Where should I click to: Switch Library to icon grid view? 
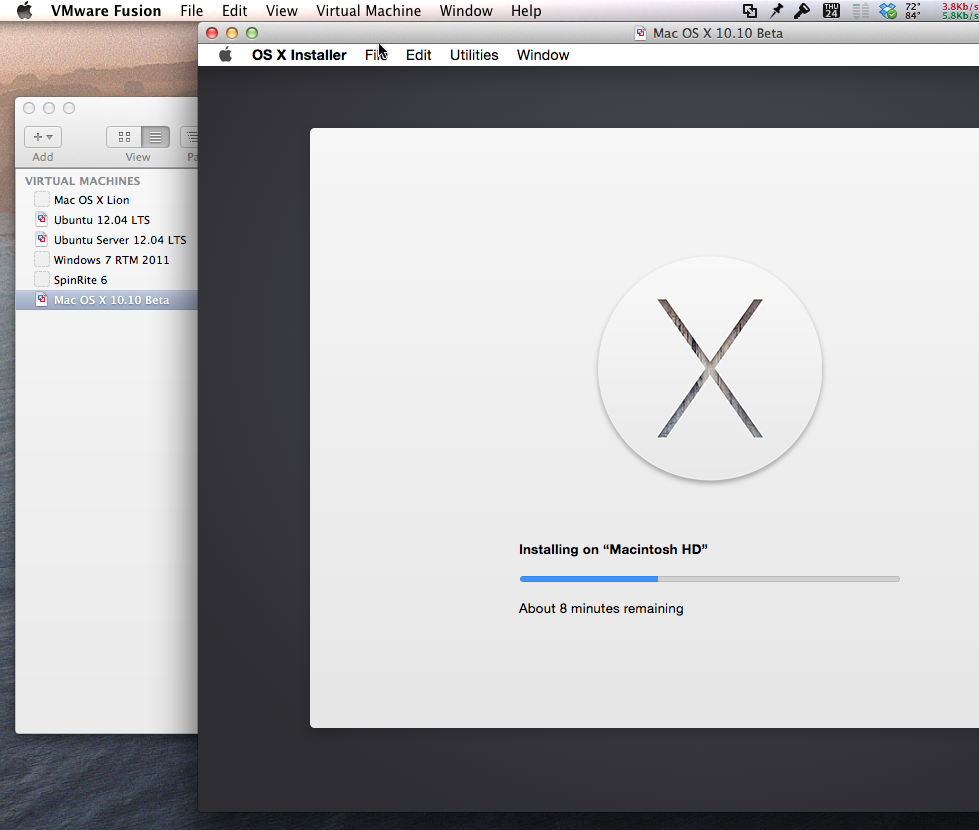tap(124, 137)
